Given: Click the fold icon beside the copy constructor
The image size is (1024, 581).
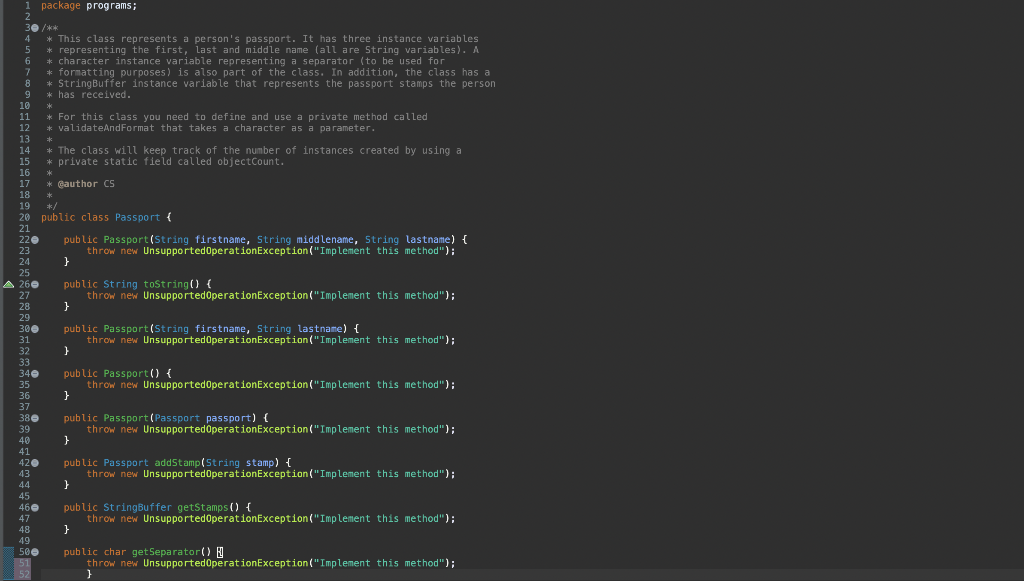Looking at the screenshot, I should tap(33, 418).
